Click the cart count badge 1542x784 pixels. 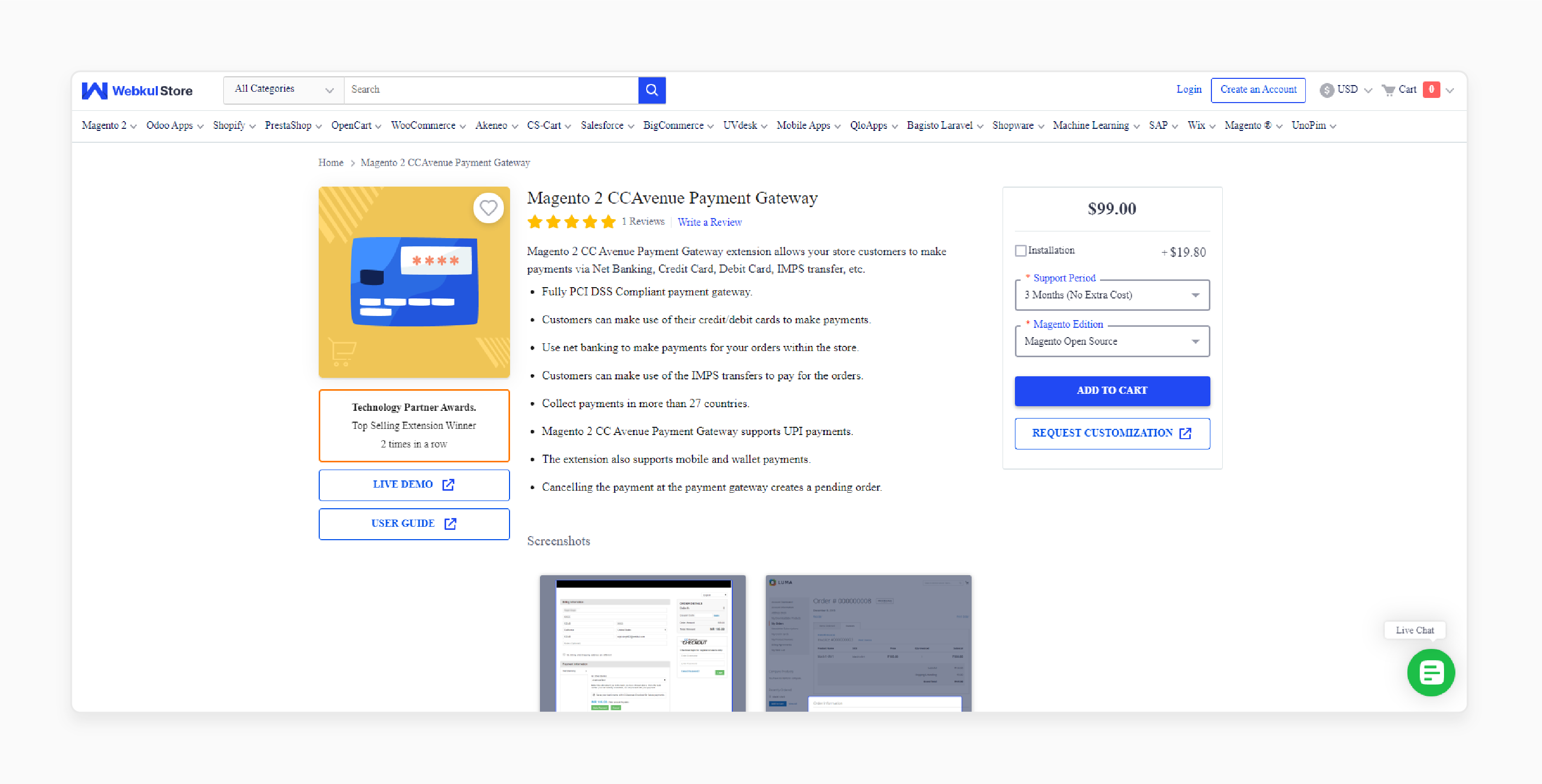pos(1431,89)
